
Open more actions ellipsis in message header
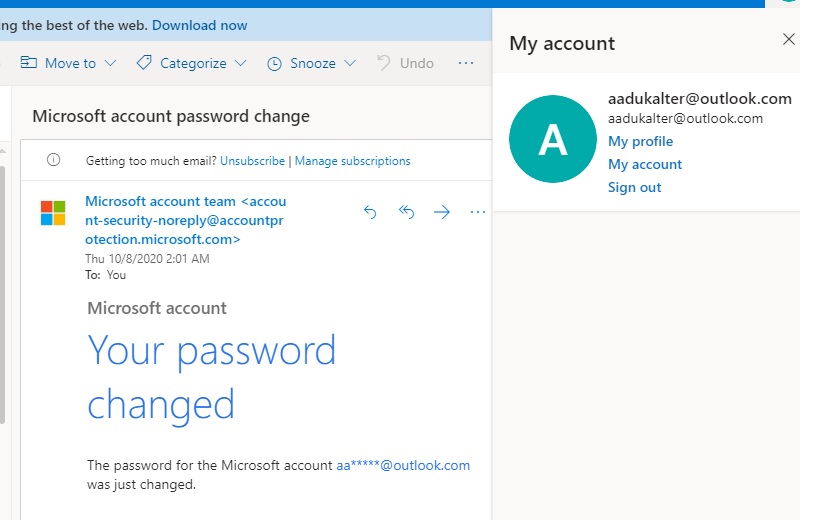click(x=477, y=212)
